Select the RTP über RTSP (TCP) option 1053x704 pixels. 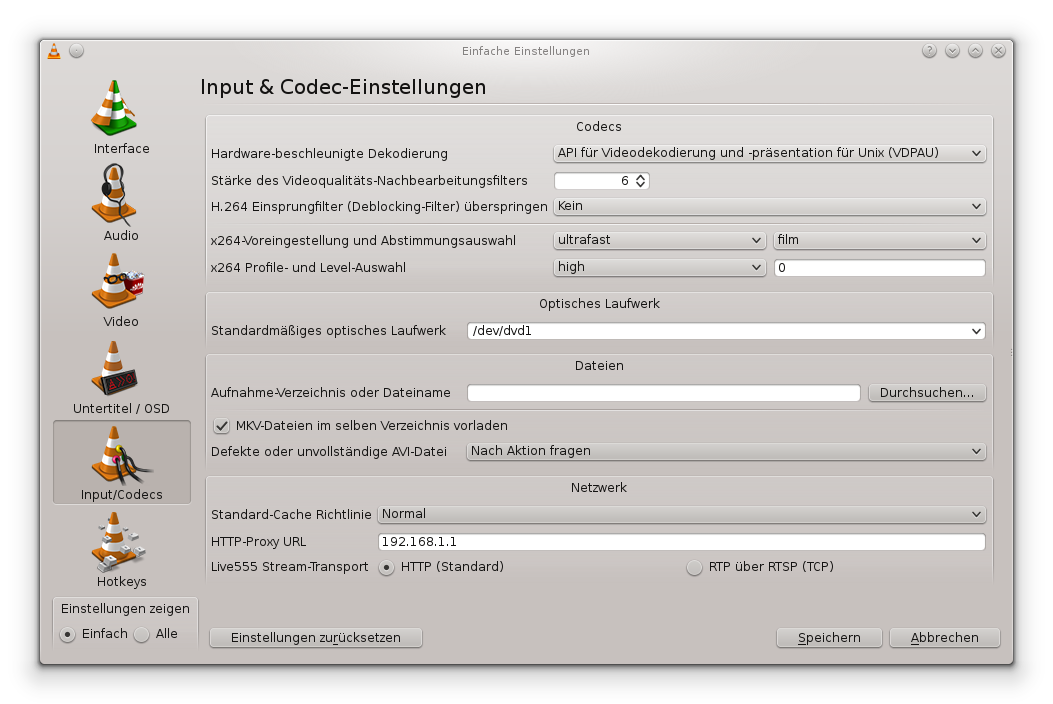coord(694,567)
